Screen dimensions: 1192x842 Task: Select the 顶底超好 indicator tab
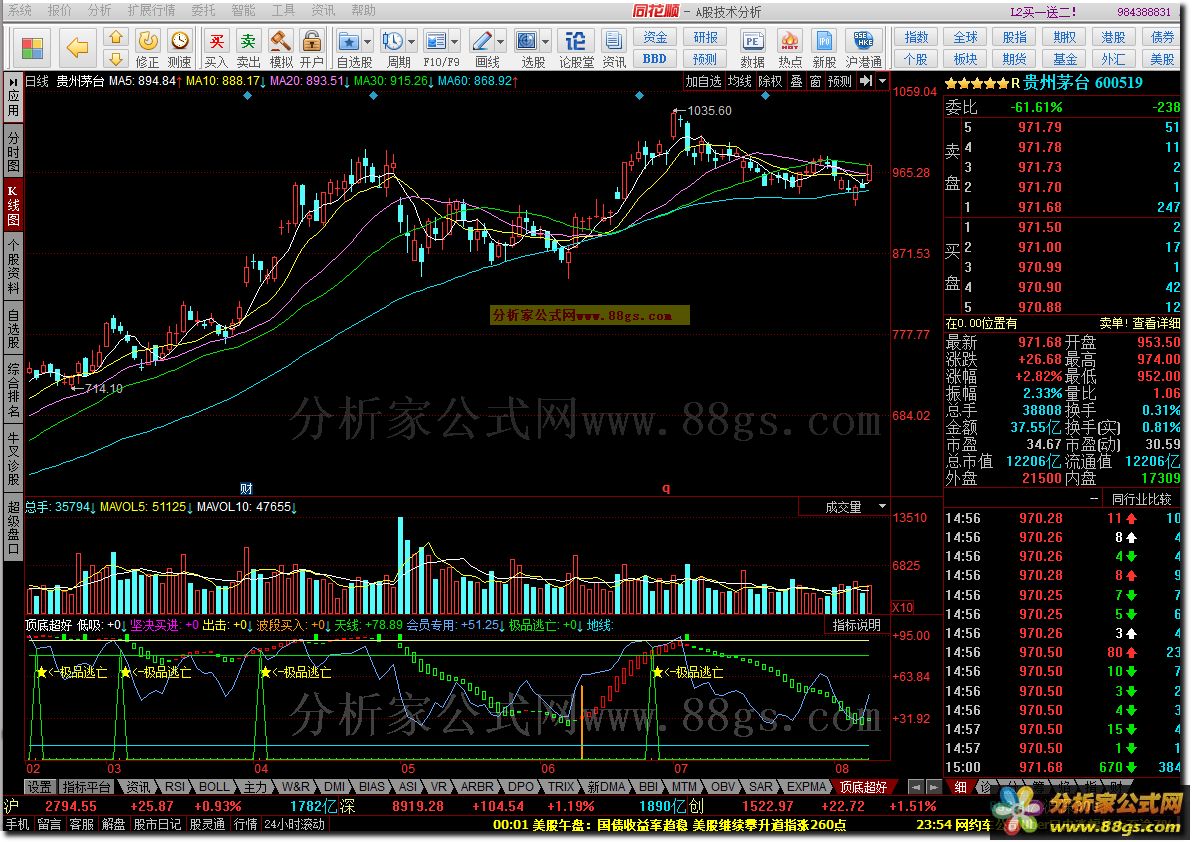pyautogui.click(x=863, y=787)
